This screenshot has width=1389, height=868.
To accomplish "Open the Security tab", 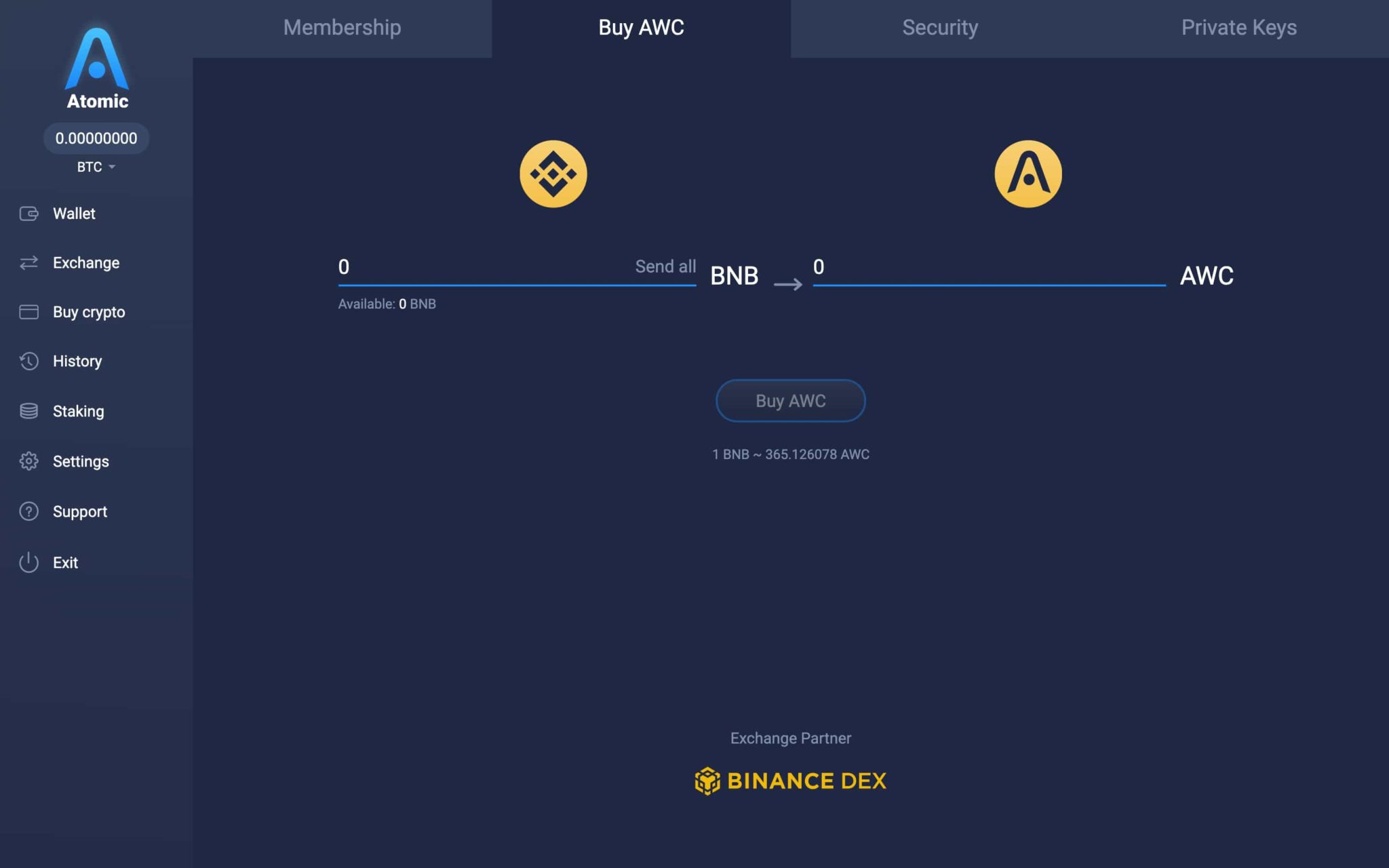I will [939, 28].
